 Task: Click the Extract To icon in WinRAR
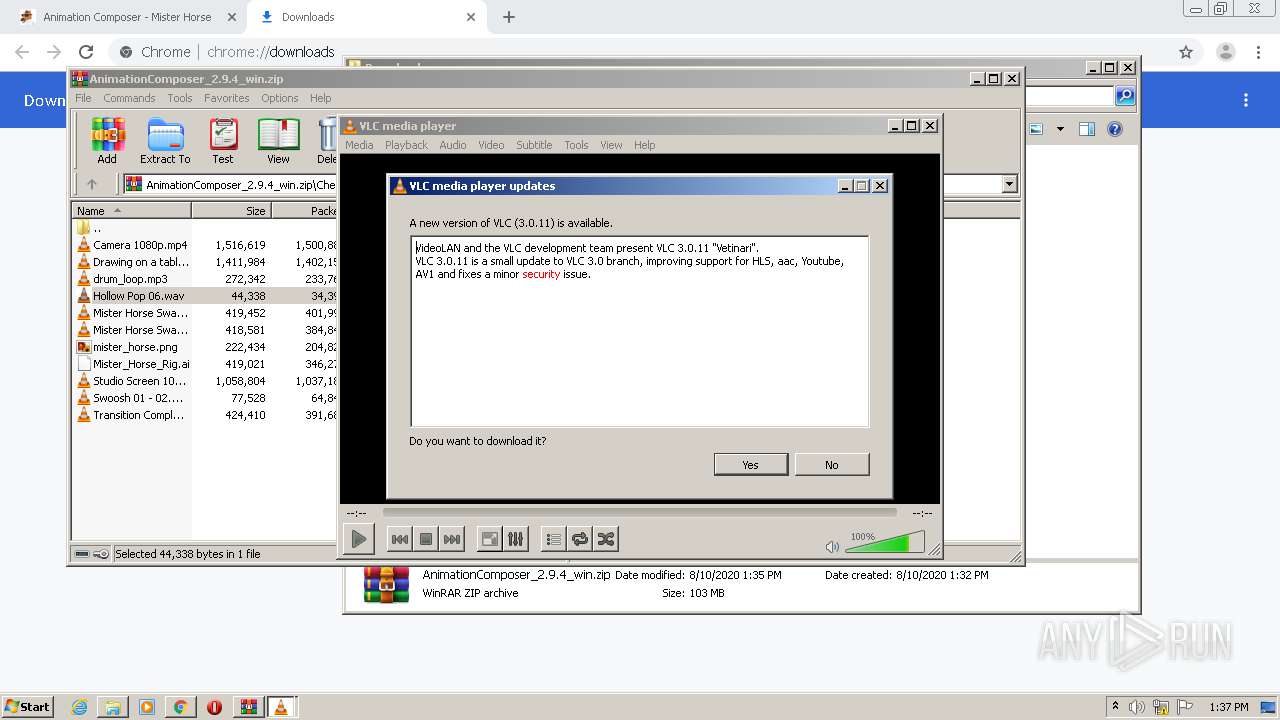click(165, 141)
